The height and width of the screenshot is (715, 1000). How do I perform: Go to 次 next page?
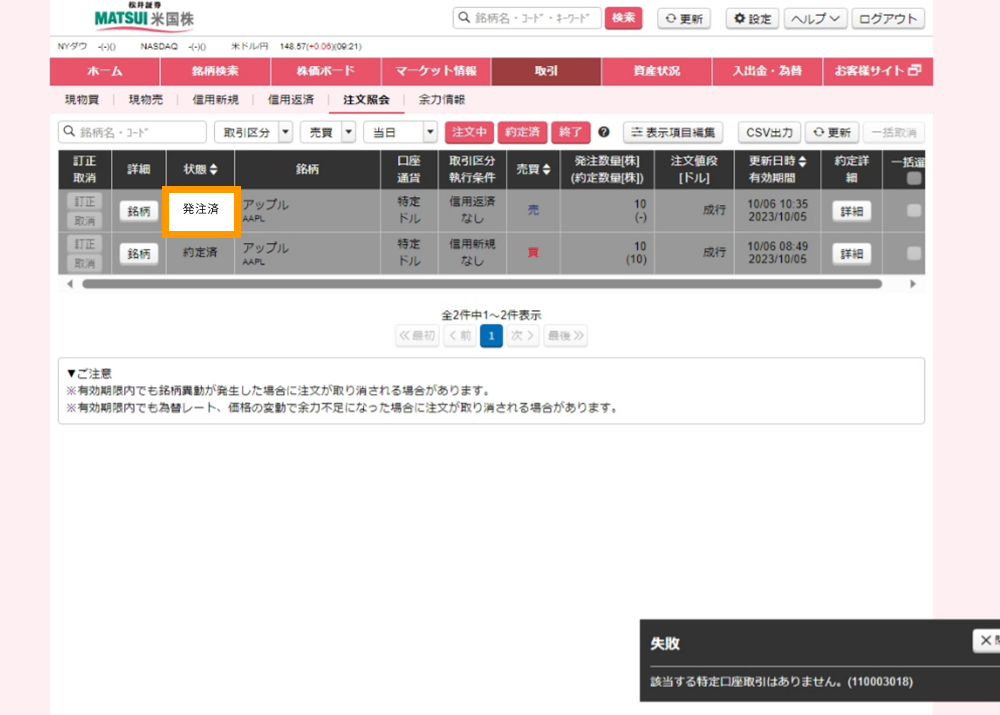pyautogui.click(x=522, y=335)
